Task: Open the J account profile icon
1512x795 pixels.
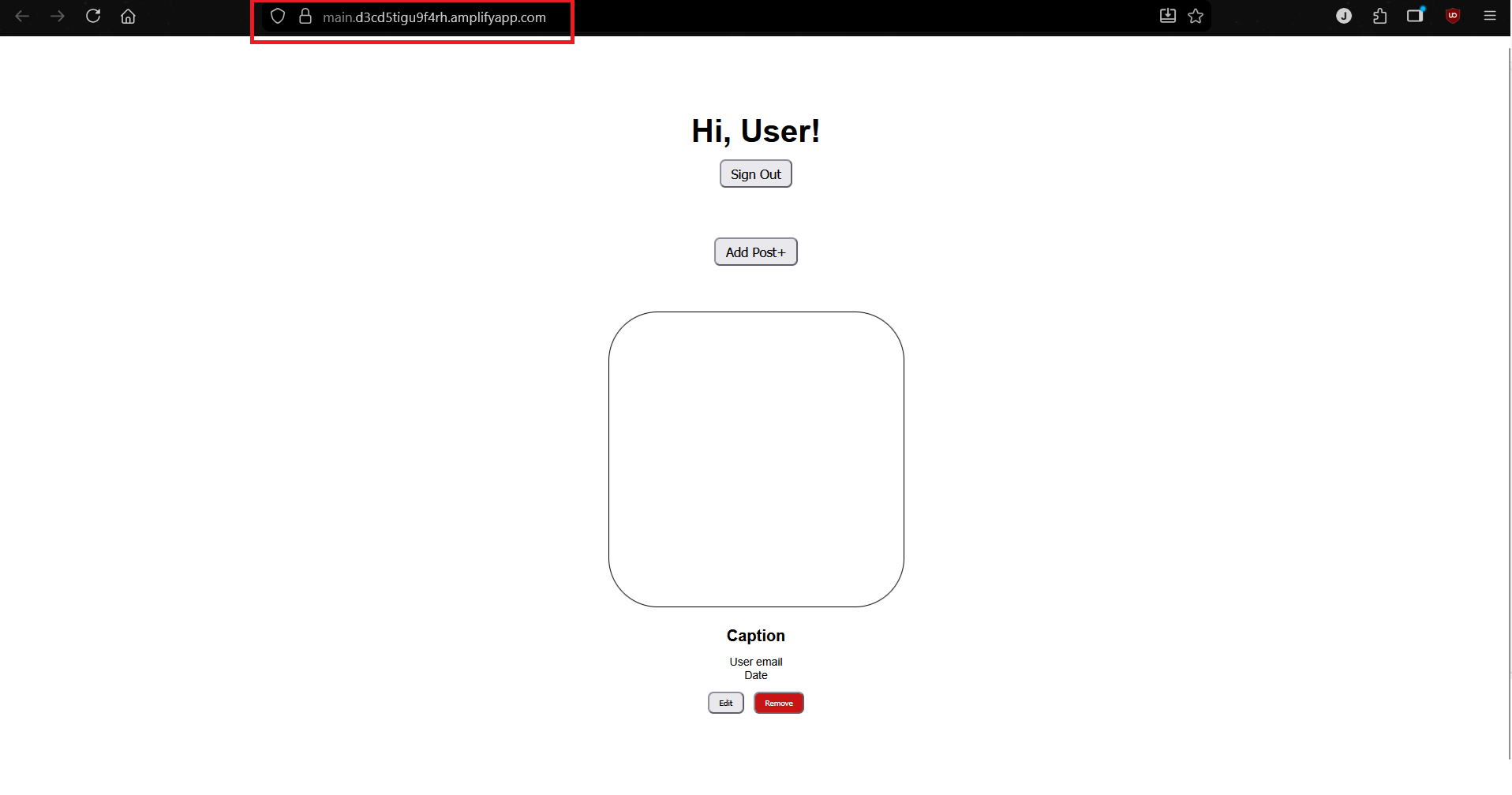Action: coord(1344,16)
